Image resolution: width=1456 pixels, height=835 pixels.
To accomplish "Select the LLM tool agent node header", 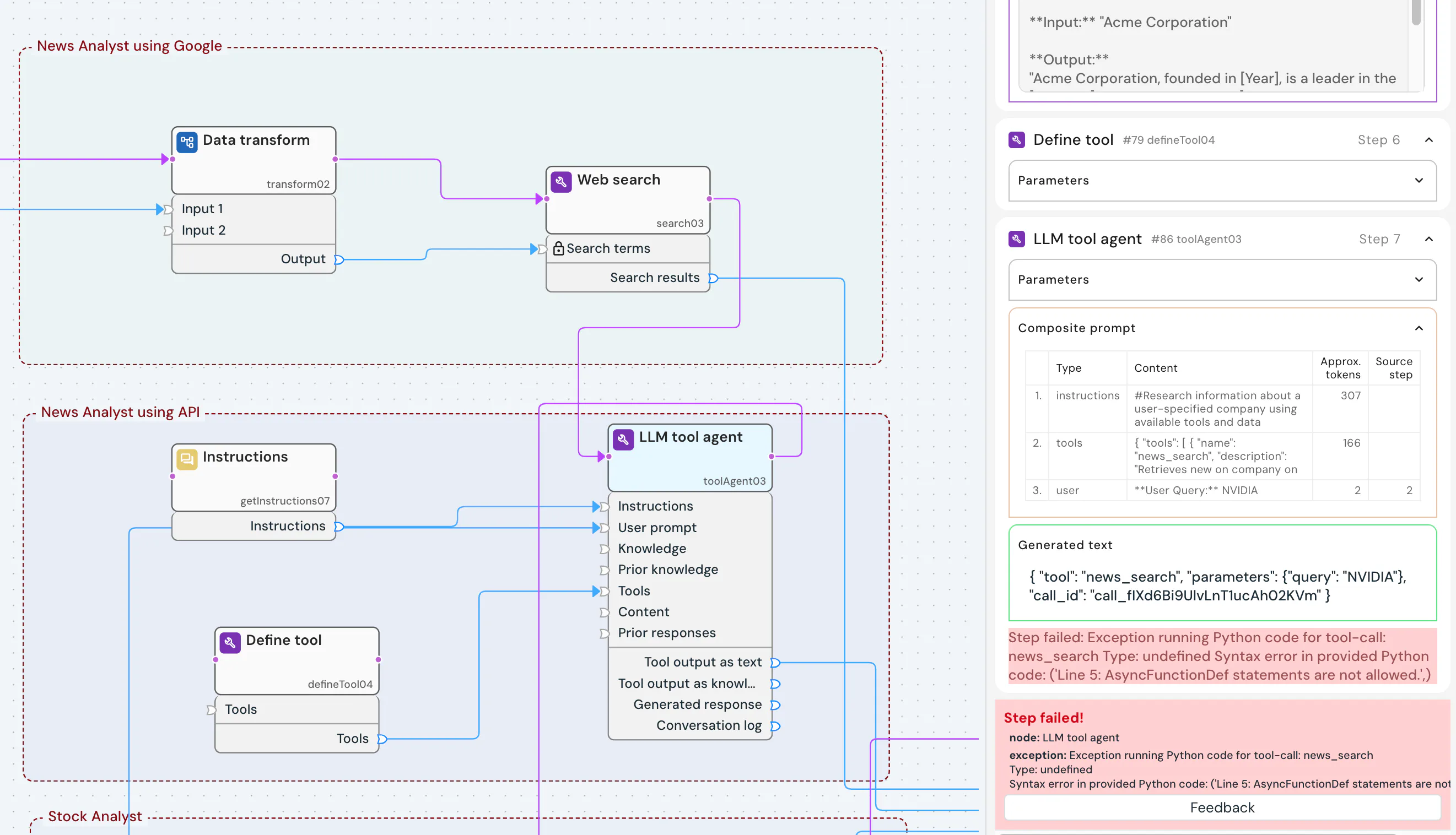I will tap(689, 457).
